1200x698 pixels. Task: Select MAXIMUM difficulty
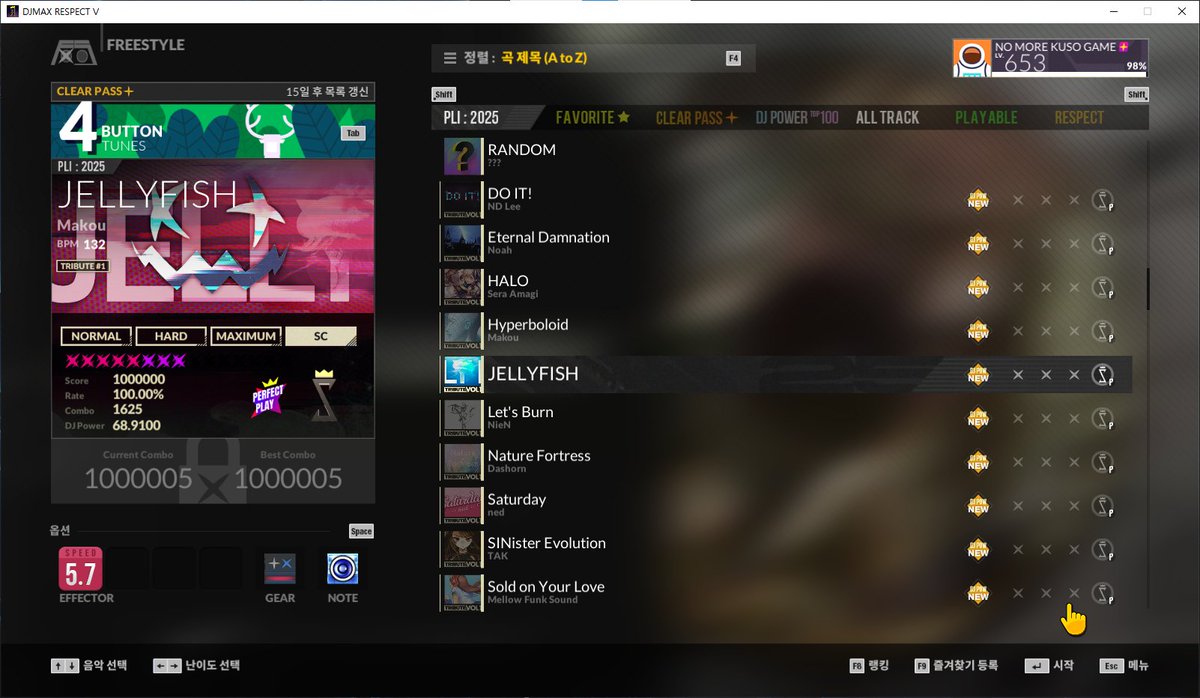pyautogui.click(x=245, y=336)
